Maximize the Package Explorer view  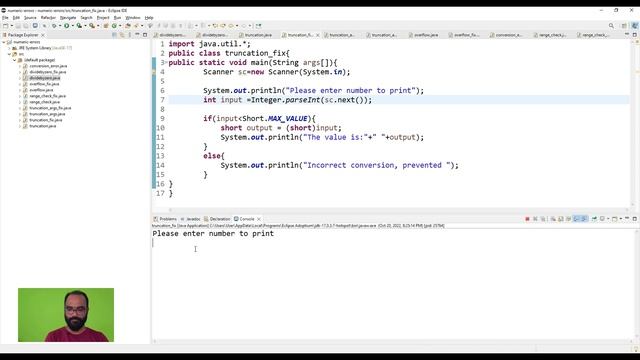click(145, 35)
